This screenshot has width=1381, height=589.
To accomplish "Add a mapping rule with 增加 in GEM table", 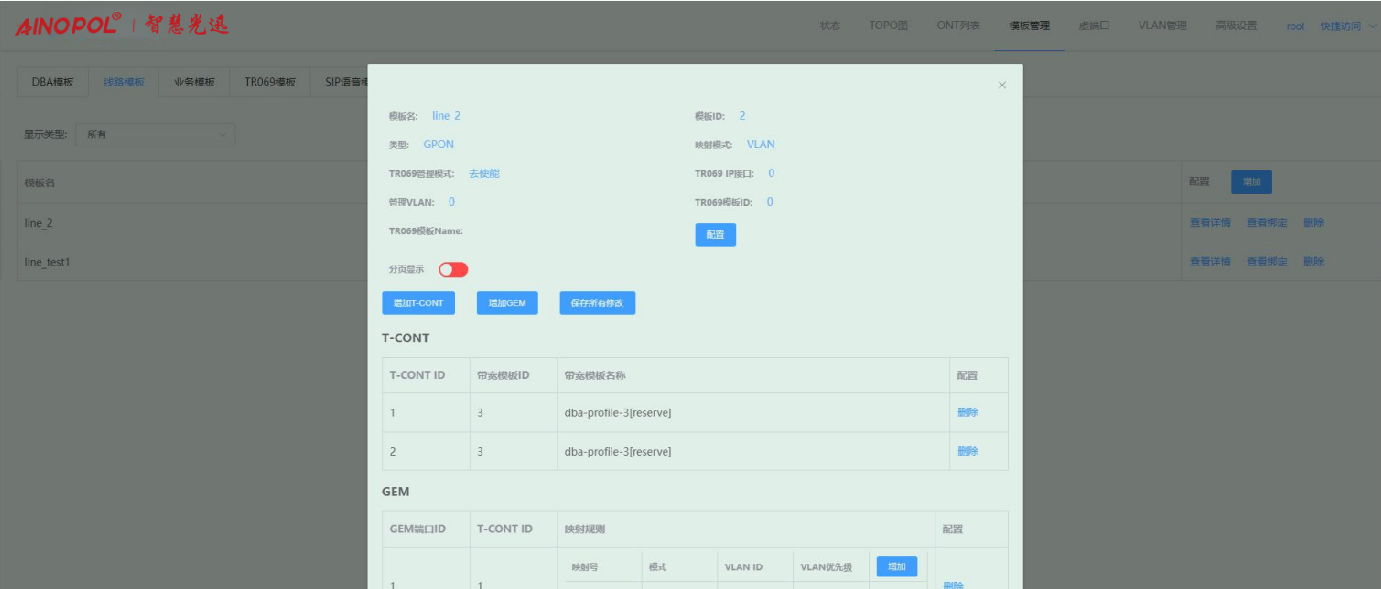I will click(896, 567).
